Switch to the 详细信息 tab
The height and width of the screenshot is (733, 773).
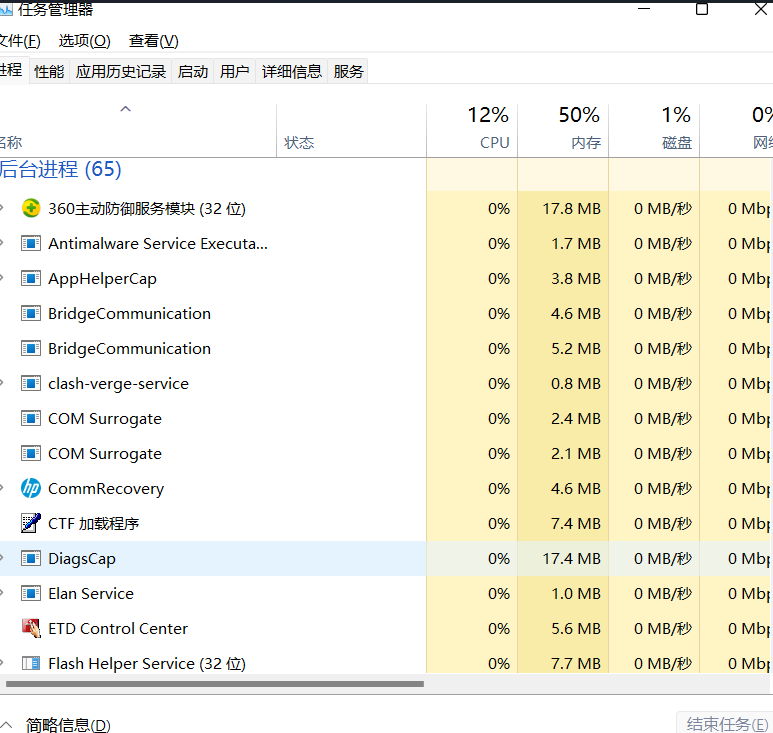[x=292, y=71]
